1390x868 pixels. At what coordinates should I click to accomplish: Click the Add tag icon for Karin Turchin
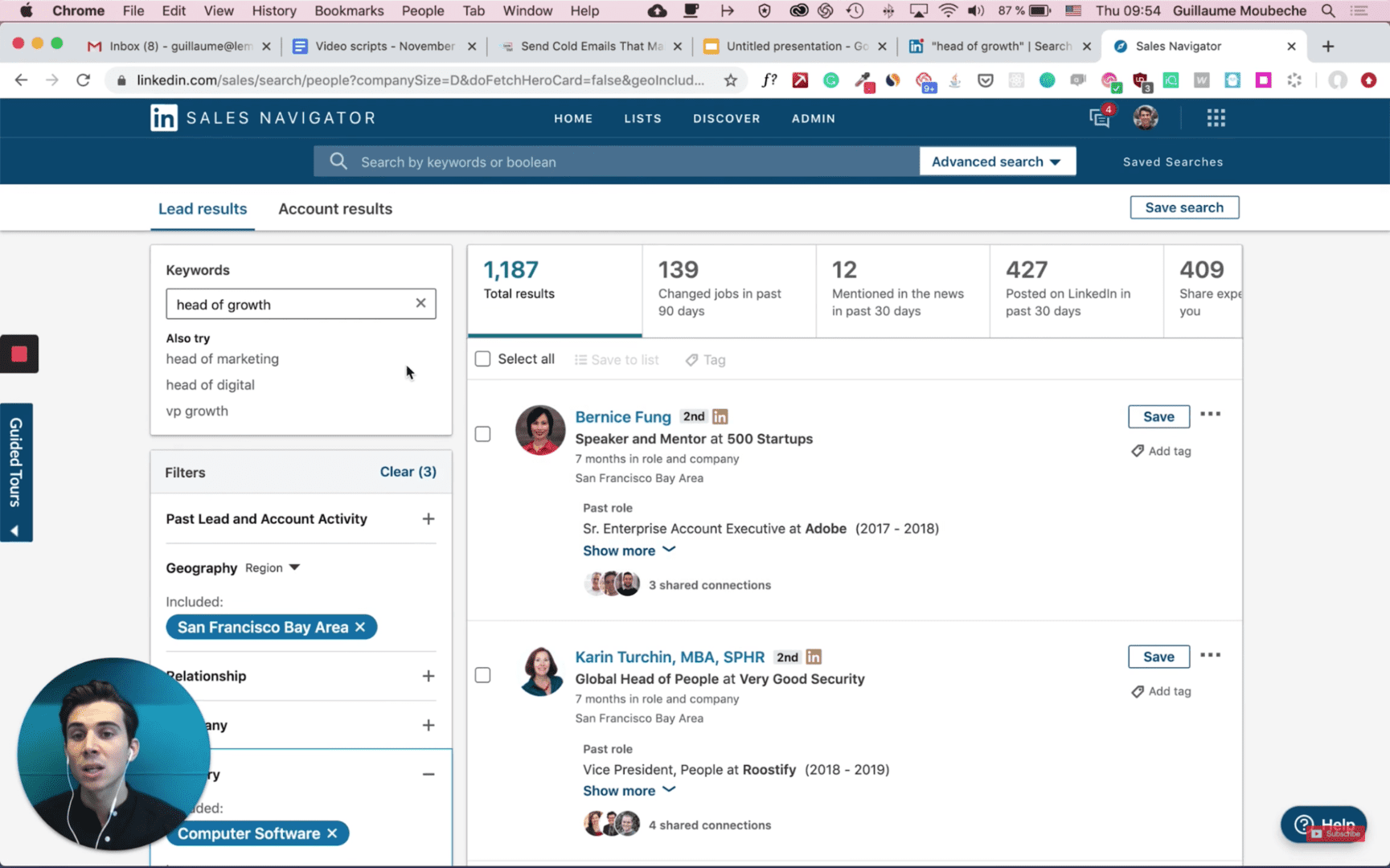click(1137, 690)
